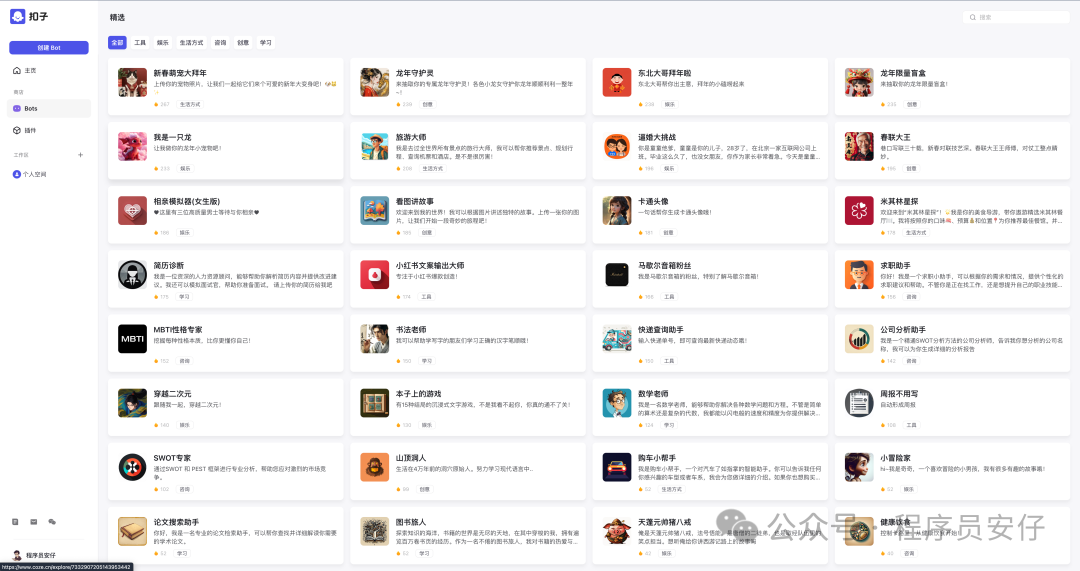The height and width of the screenshot is (571, 1080).
Task: Open the 图书旅人 bot avatar
Action: (x=375, y=530)
